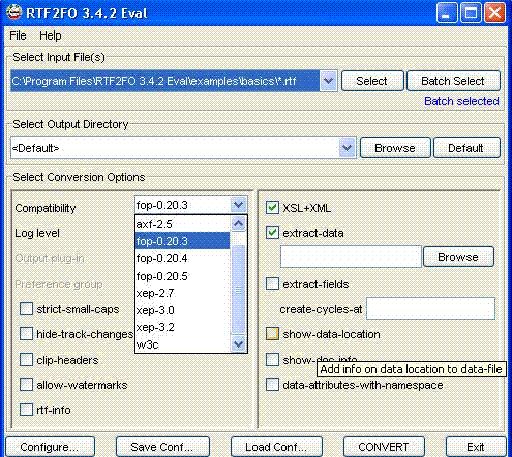This screenshot has height=457, width=512.
Task: Enable strict-small-caps checkbox
Action: [26, 309]
